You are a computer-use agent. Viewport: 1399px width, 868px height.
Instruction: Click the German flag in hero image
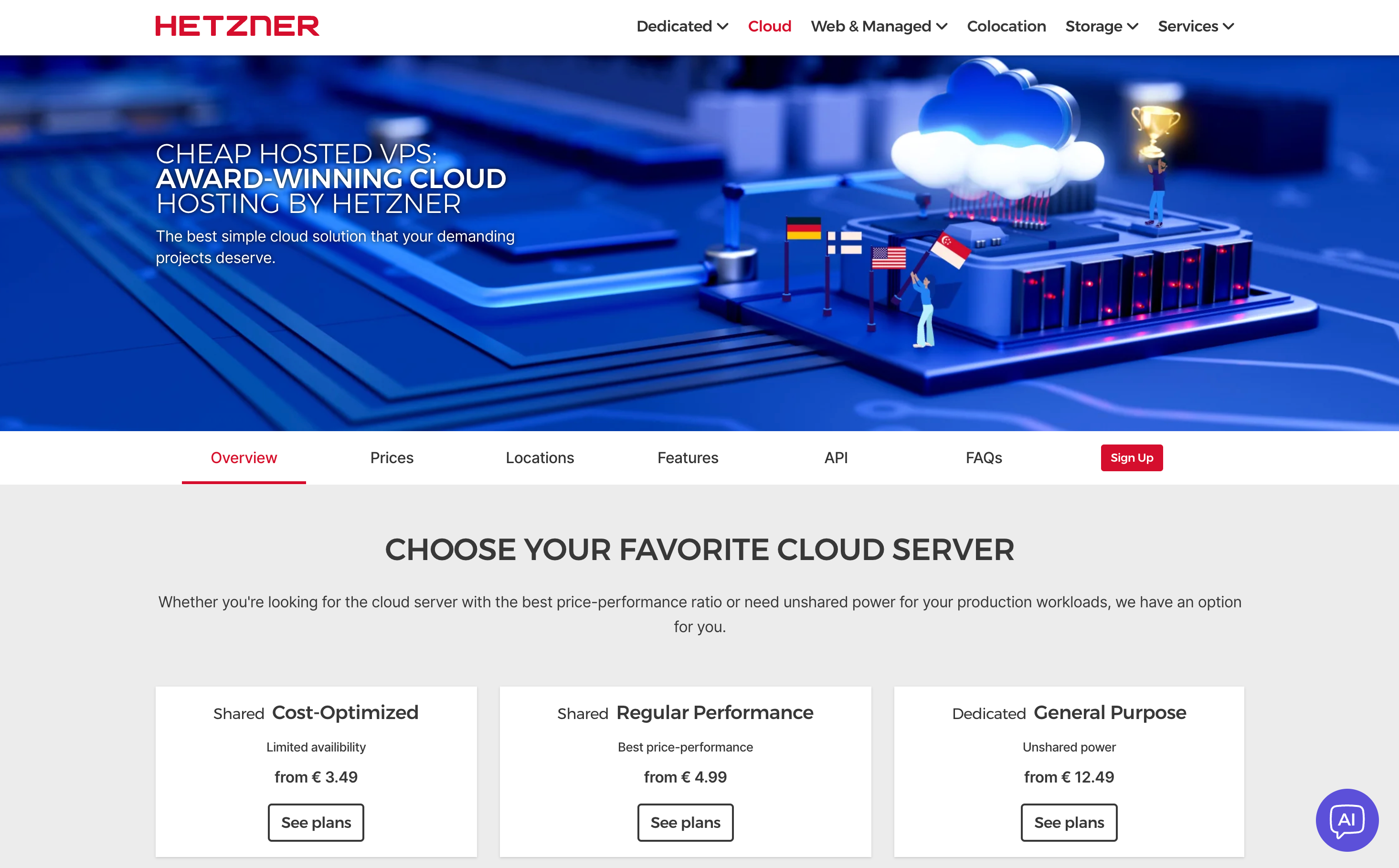pyautogui.click(x=804, y=228)
